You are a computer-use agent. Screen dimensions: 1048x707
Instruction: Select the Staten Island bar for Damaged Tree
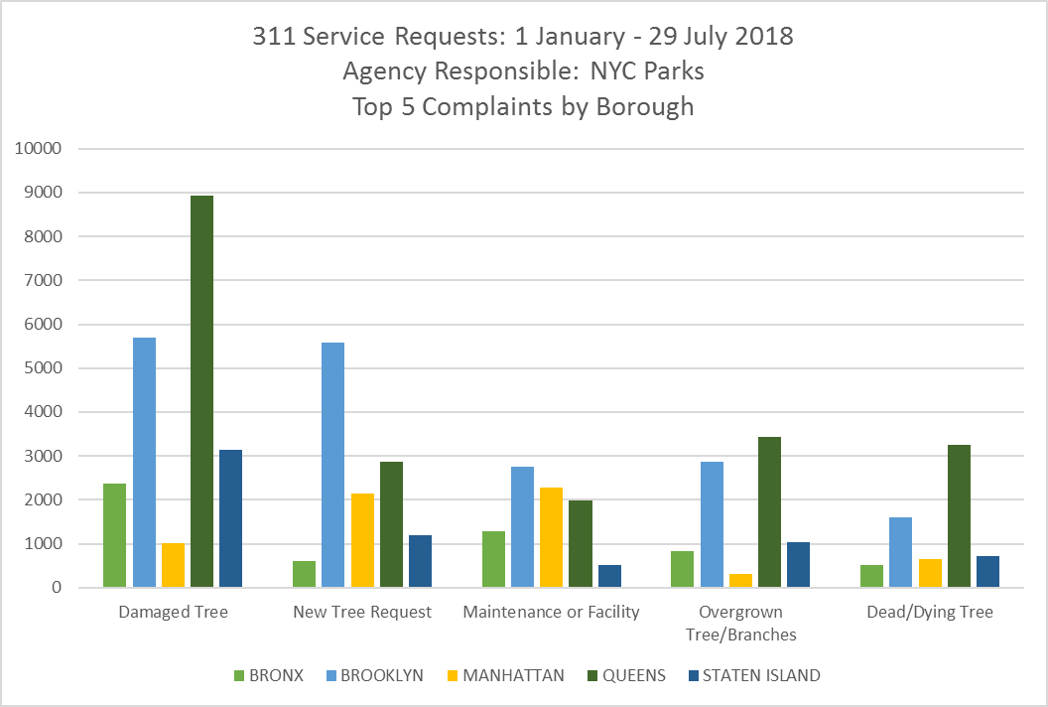point(231,519)
